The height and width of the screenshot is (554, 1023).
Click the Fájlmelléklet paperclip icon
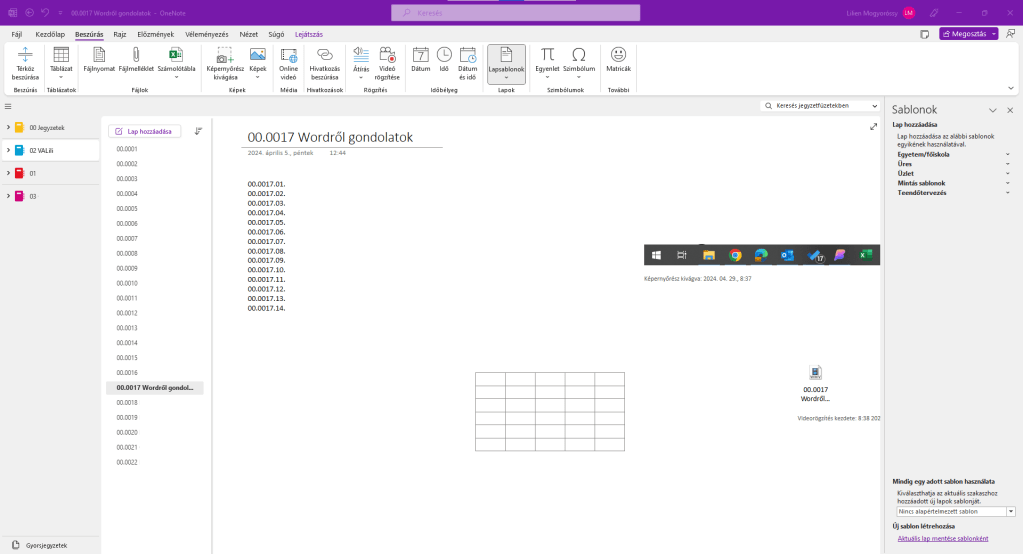[x=136, y=56]
